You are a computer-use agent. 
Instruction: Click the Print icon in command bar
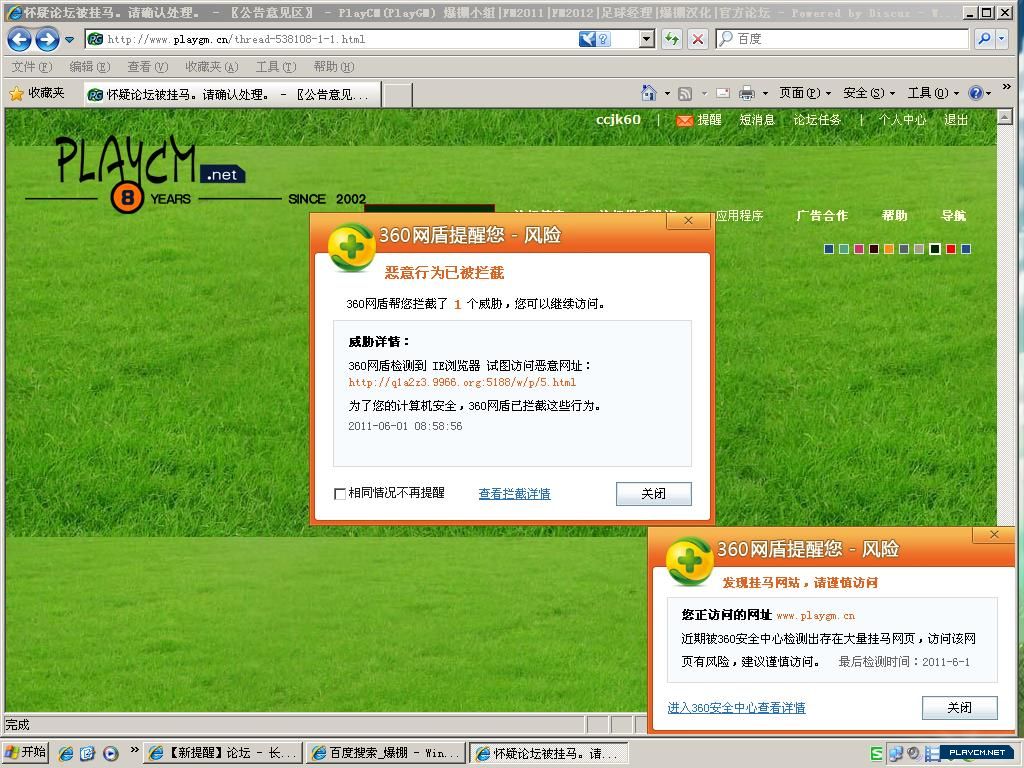[x=746, y=93]
